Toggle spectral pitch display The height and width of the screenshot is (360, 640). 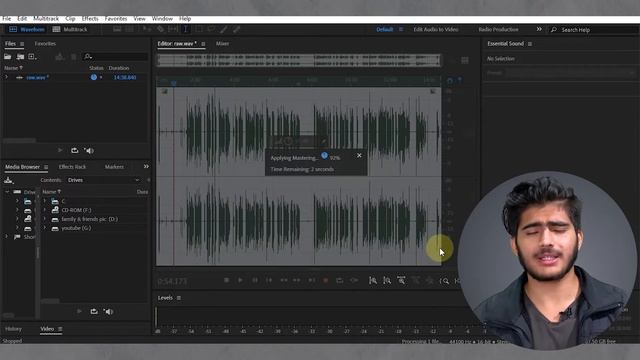click(x=129, y=29)
